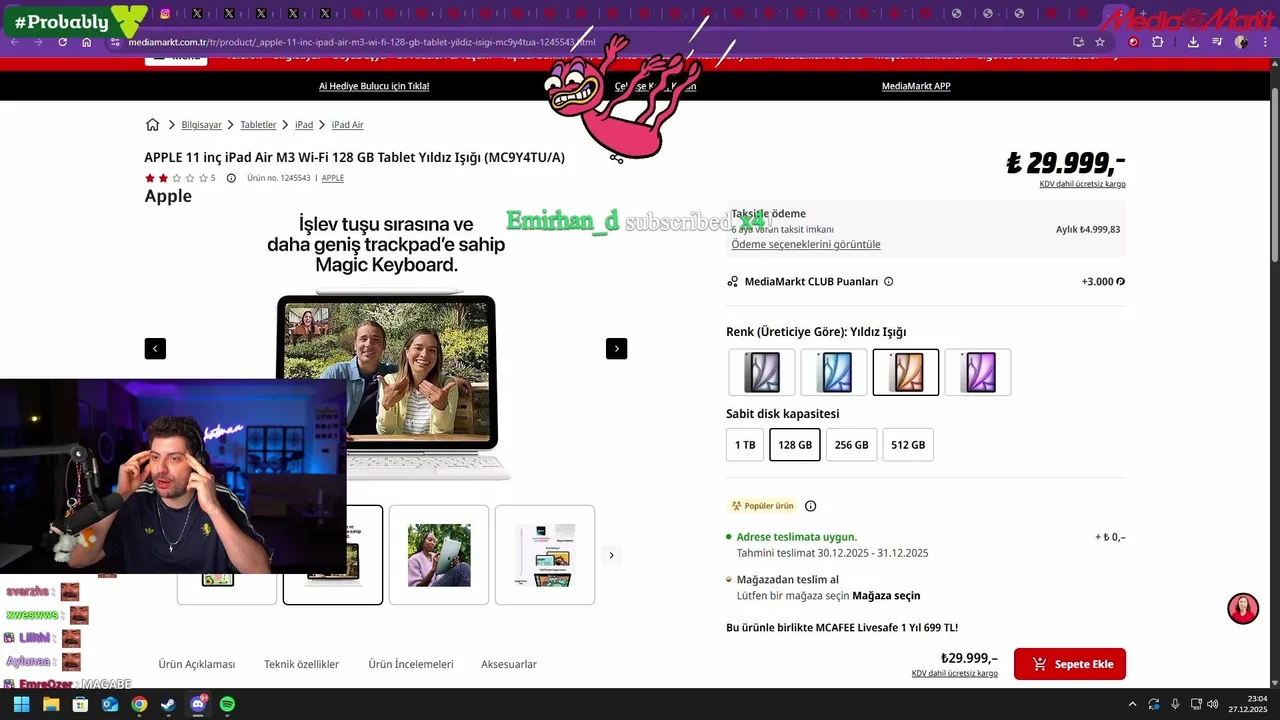The height and width of the screenshot is (720, 1280).
Task: Open the Aksesuarlar tab
Action: point(509,664)
